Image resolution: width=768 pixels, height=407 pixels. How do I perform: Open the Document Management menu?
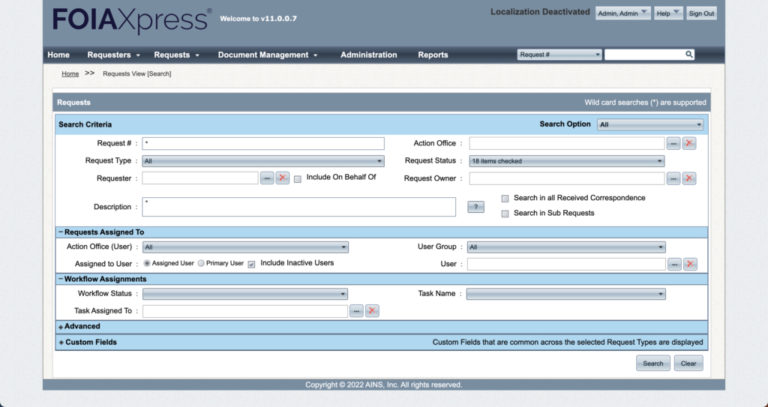tap(267, 54)
